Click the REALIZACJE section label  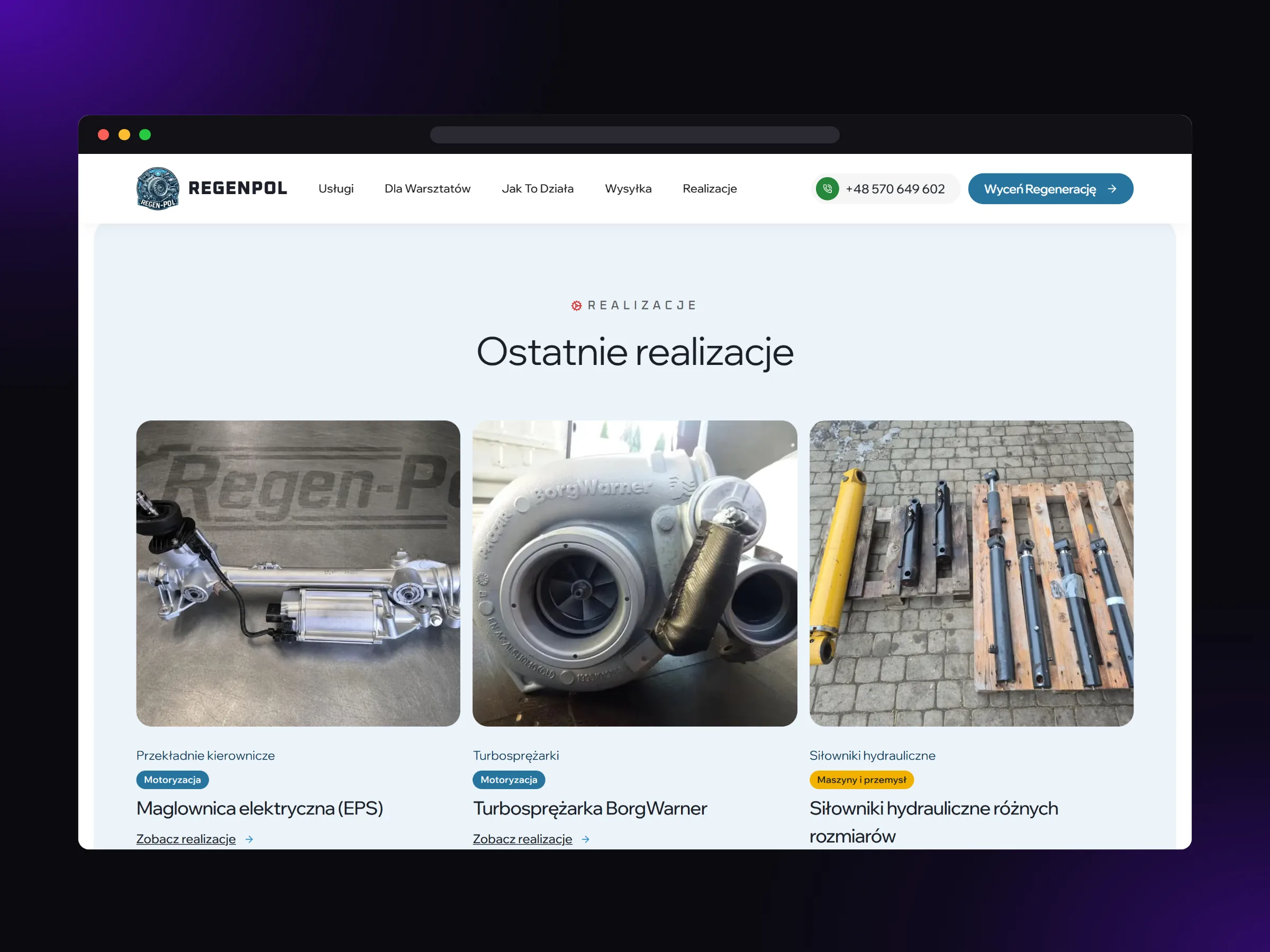tap(642, 305)
